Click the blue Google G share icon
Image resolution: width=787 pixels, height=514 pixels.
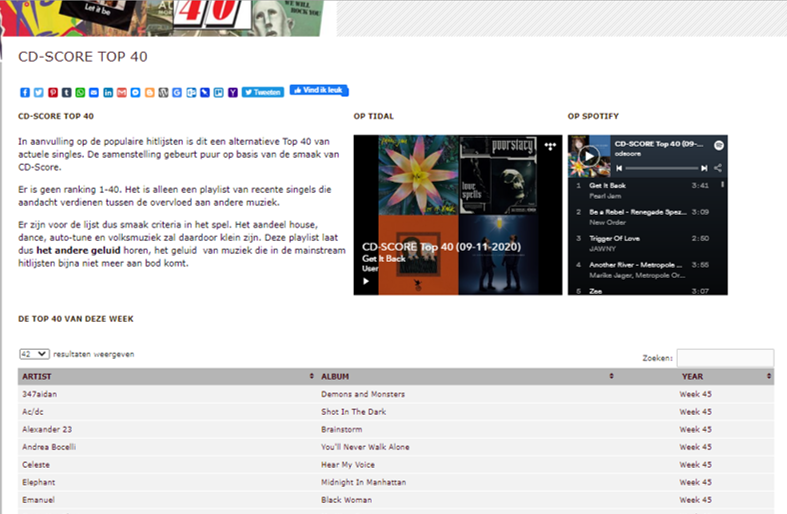pyautogui.click(x=177, y=92)
